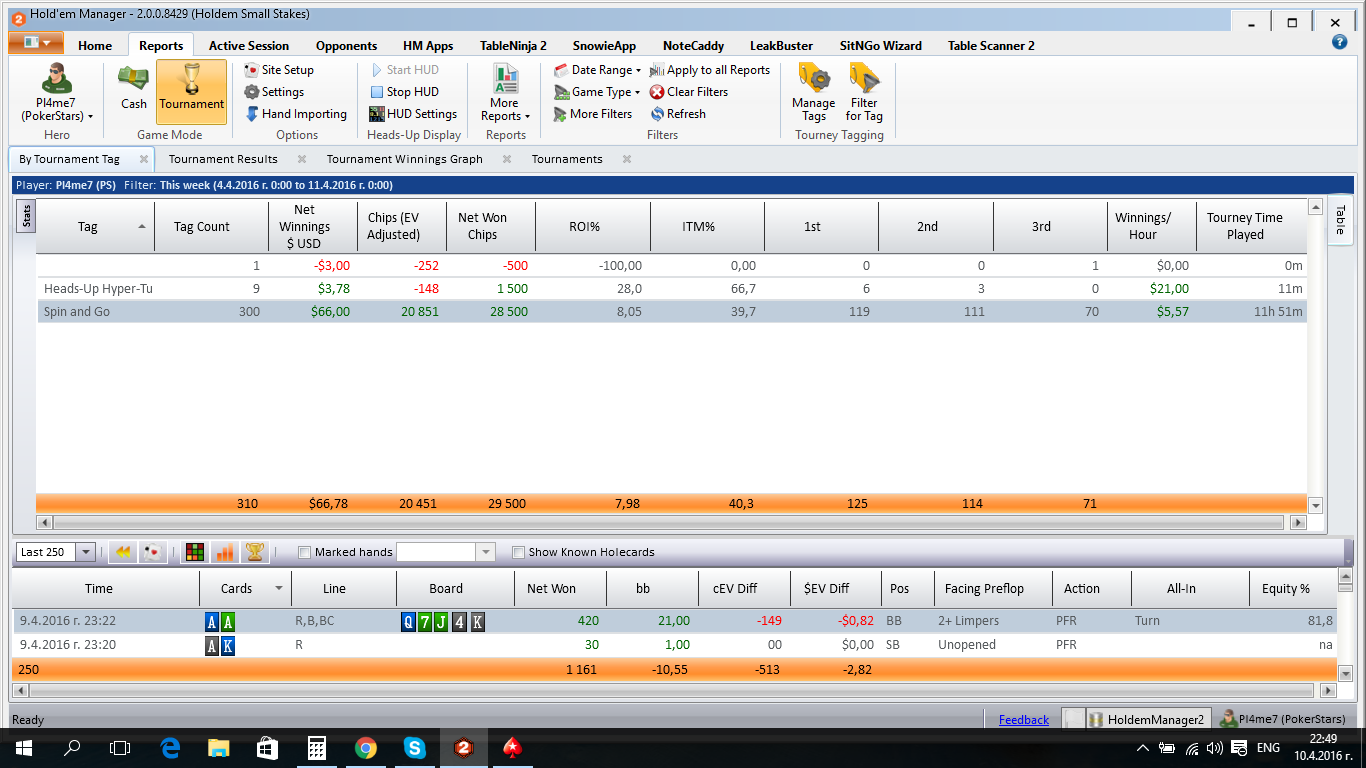Open Site Setup options
1366x768 pixels.
pyautogui.click(x=279, y=70)
